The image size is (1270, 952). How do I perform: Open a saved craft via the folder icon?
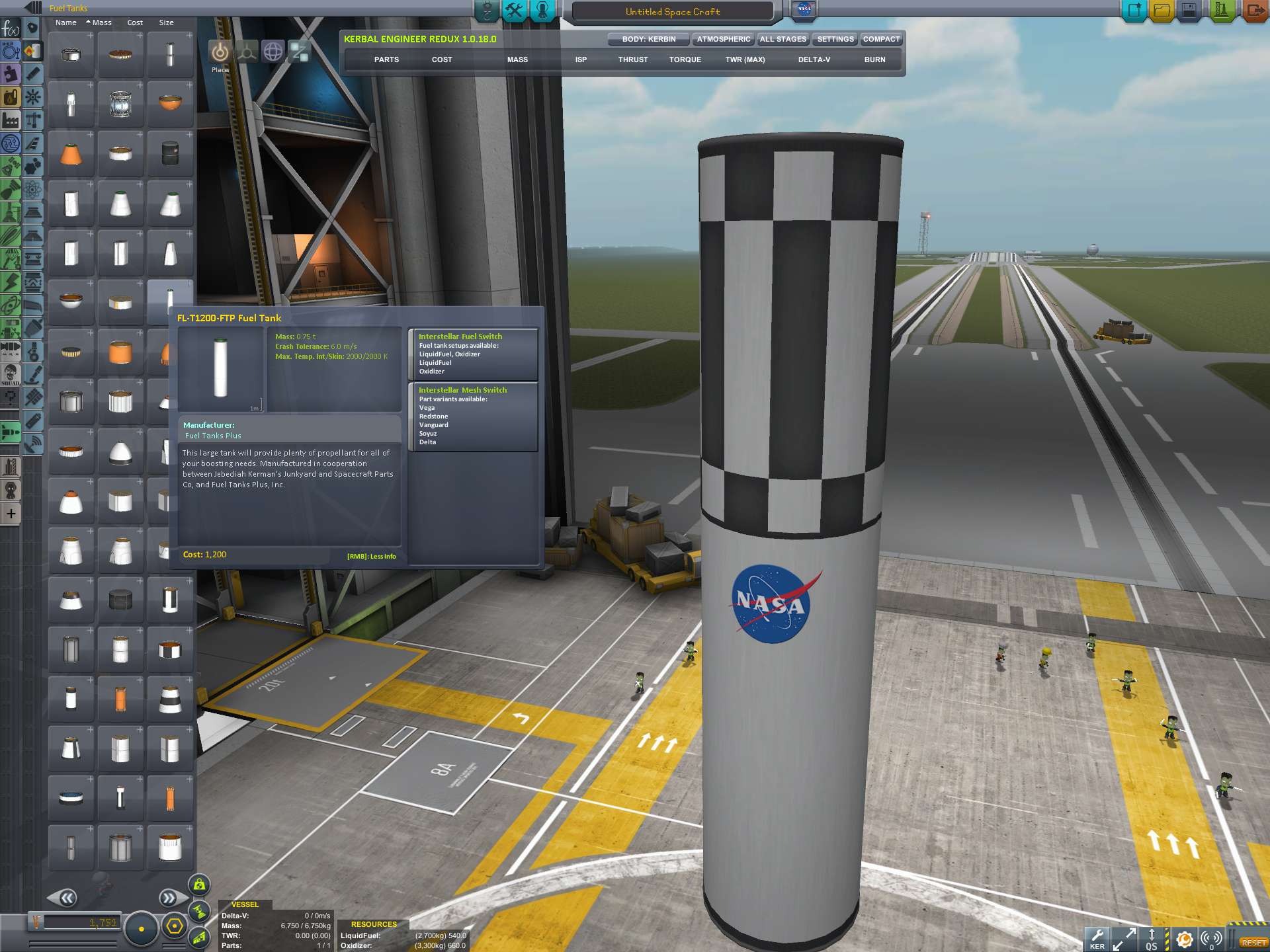tap(1160, 10)
